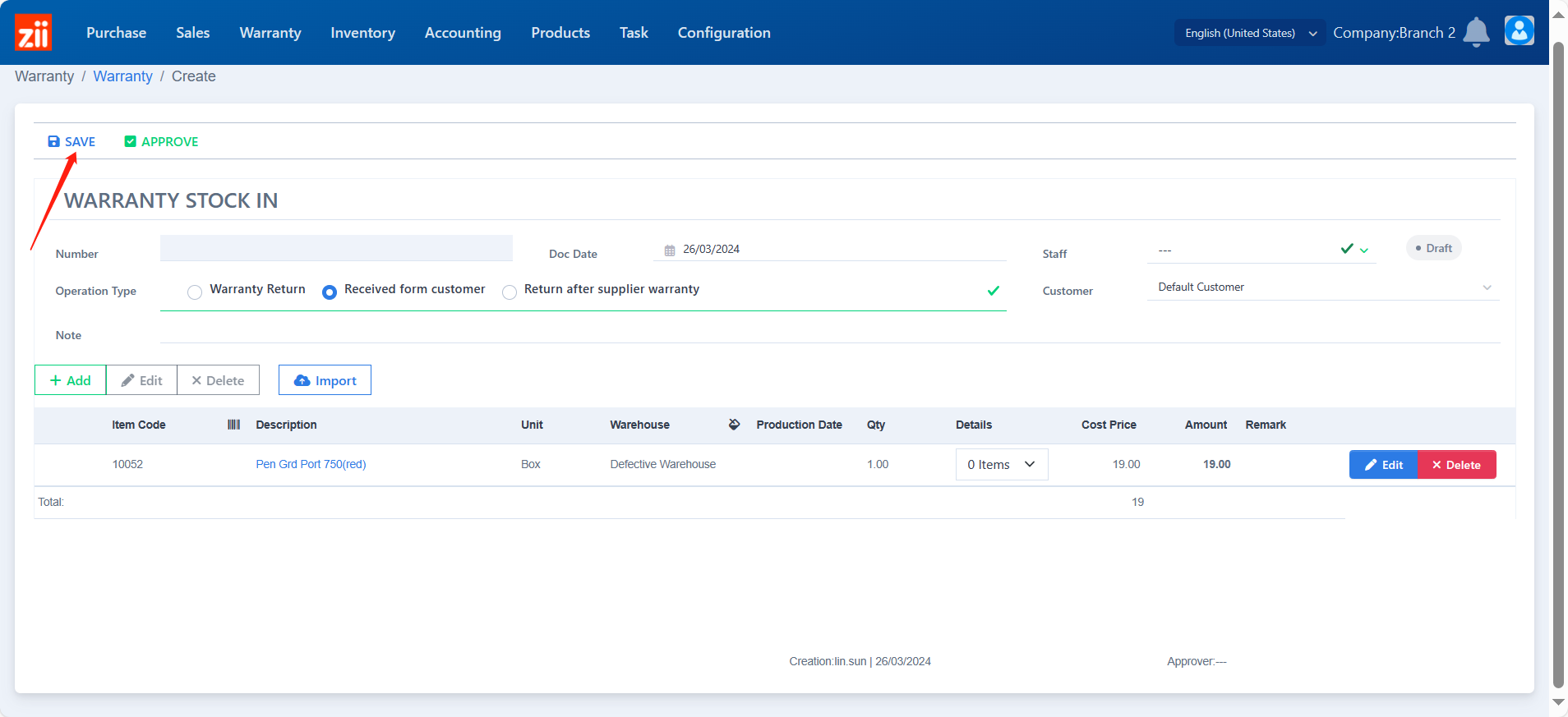Click the blue Edit button in item row

pyautogui.click(x=1384, y=465)
